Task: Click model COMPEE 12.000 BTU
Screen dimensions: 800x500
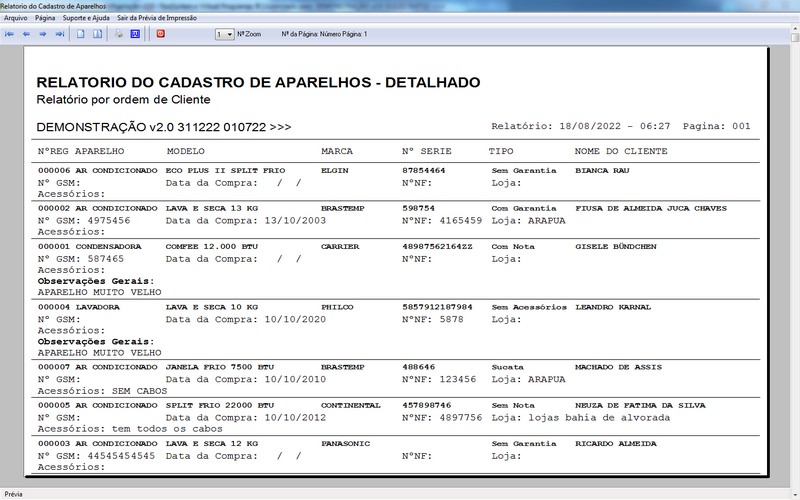Action: 212,246
